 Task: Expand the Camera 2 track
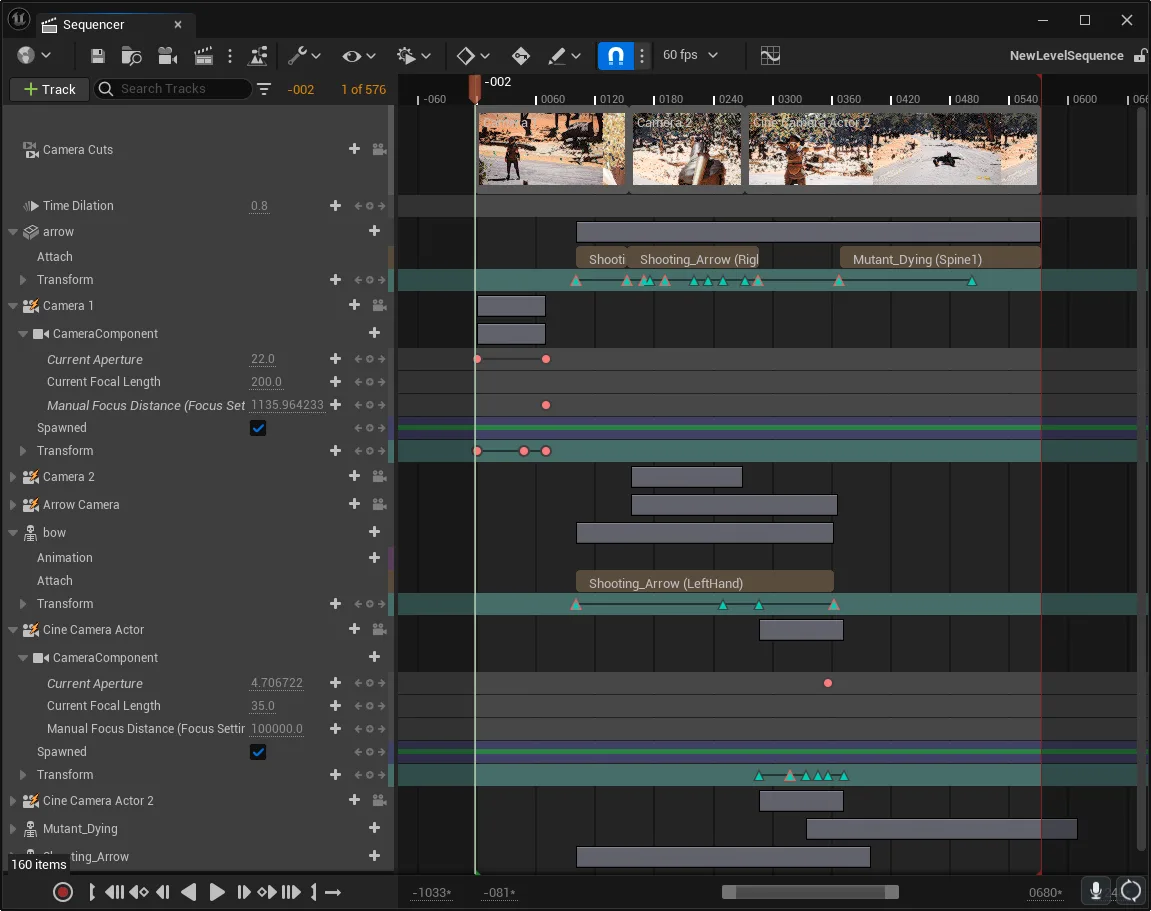pos(12,476)
